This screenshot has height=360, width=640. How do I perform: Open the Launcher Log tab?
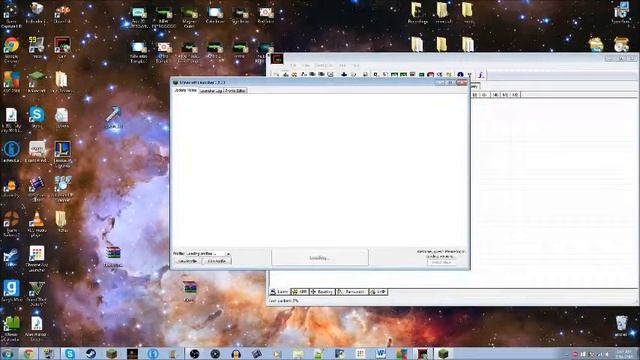211,91
